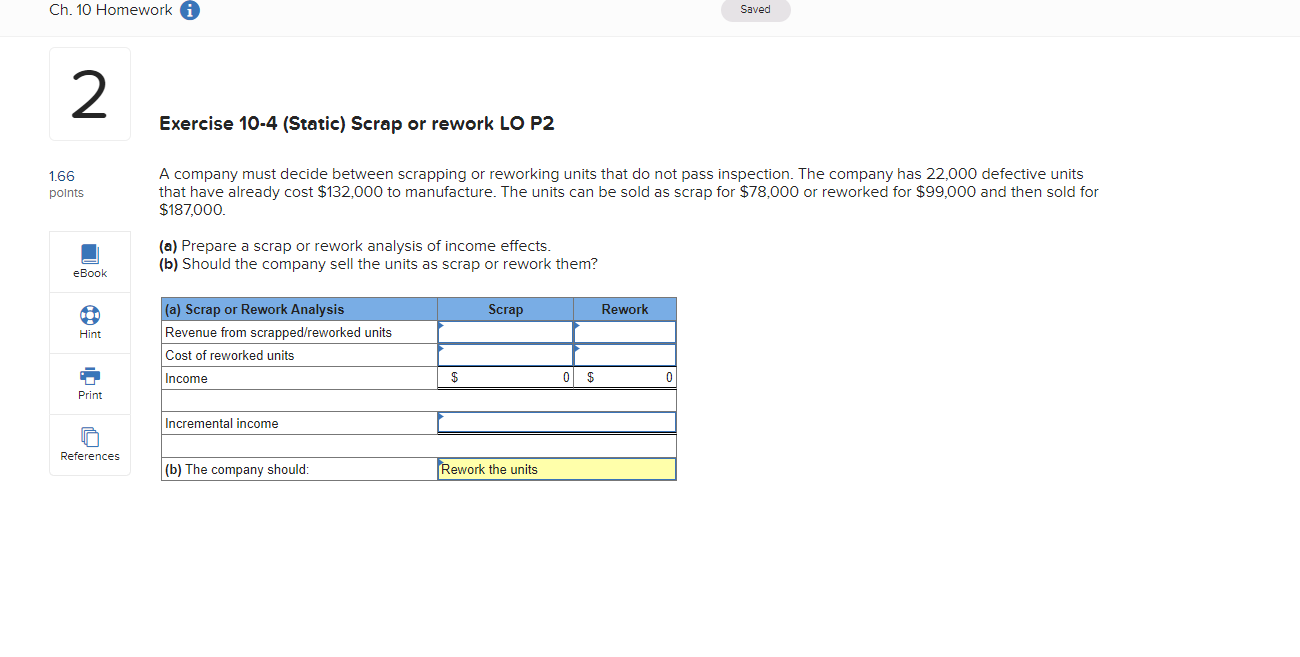Click '(a) Scrap or Rework Analysis' header

(299, 309)
